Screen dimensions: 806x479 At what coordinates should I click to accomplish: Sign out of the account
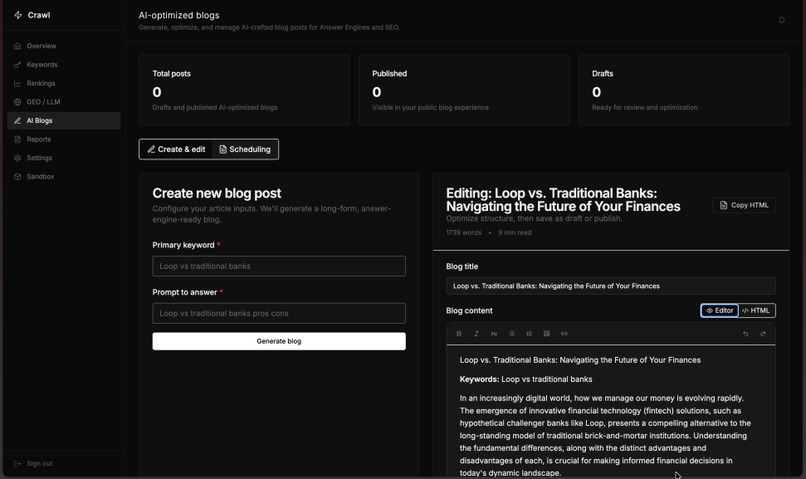tap(33, 463)
